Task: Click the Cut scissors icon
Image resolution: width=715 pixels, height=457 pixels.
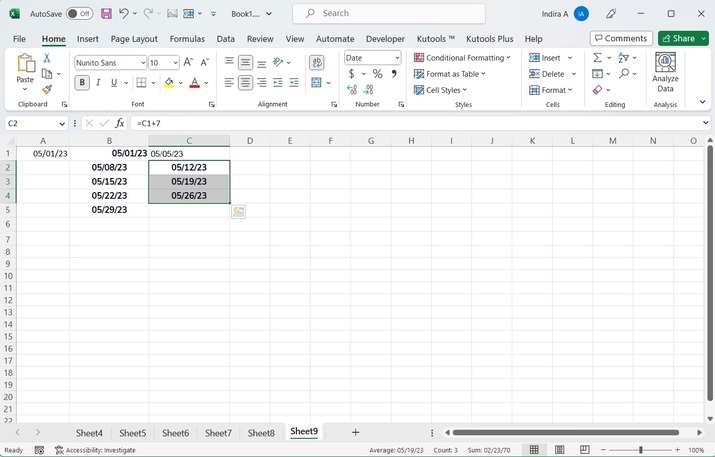Action: 47,58
